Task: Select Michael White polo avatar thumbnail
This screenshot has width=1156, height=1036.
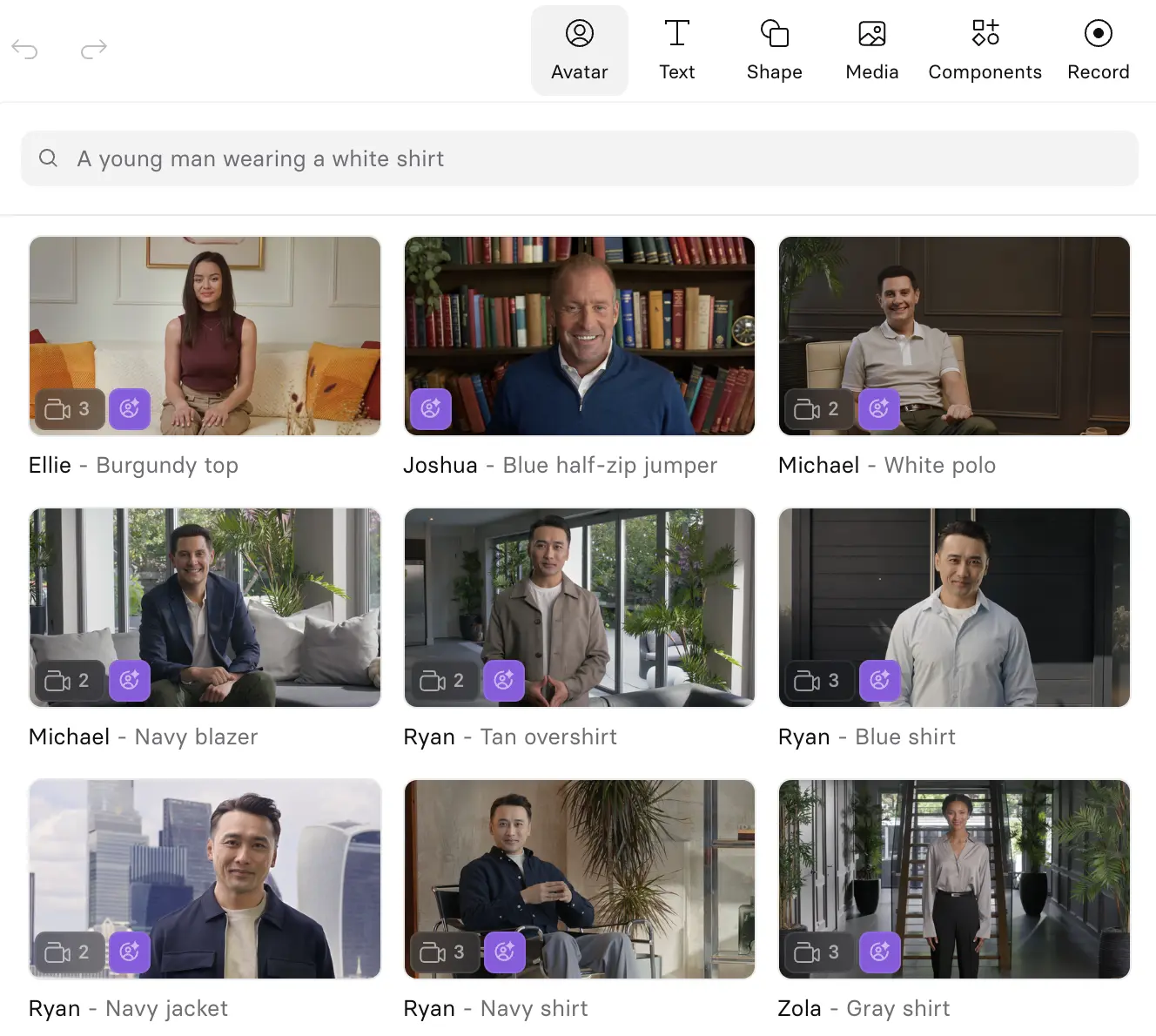Action: (954, 336)
